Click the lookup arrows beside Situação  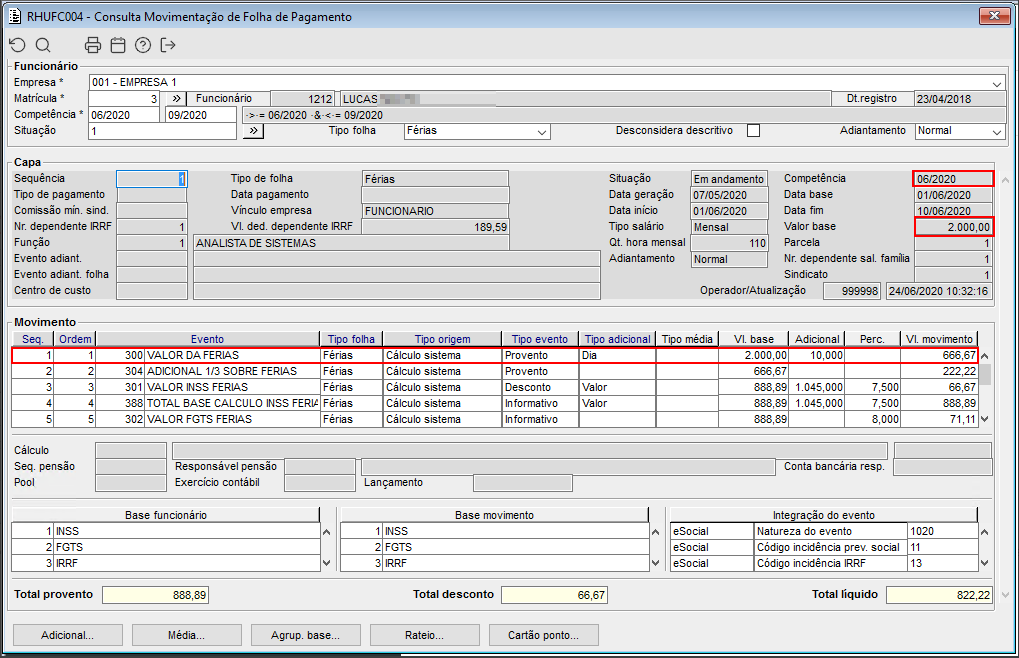coord(253,131)
